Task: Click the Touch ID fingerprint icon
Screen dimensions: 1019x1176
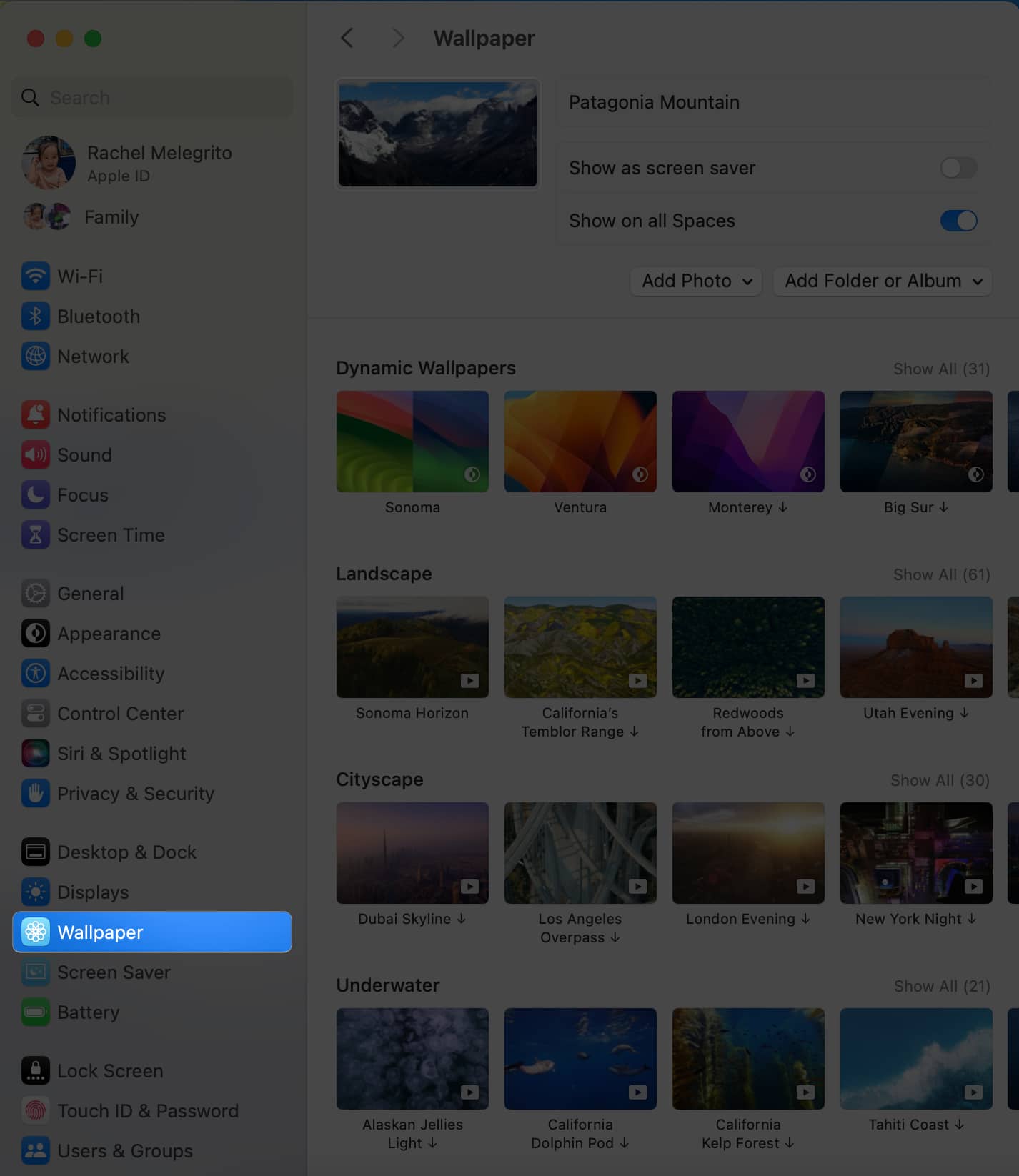Action: tap(35, 1110)
